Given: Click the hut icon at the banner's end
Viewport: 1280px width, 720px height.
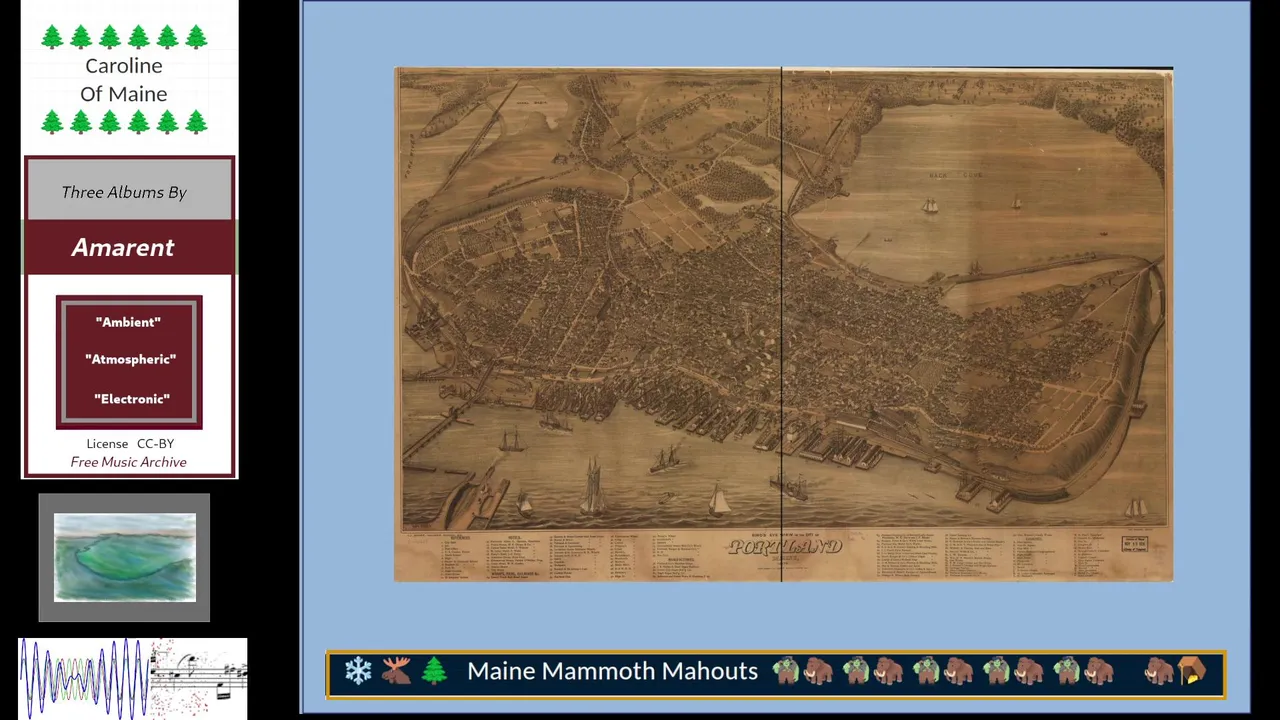Looking at the screenshot, I should tap(1191, 671).
